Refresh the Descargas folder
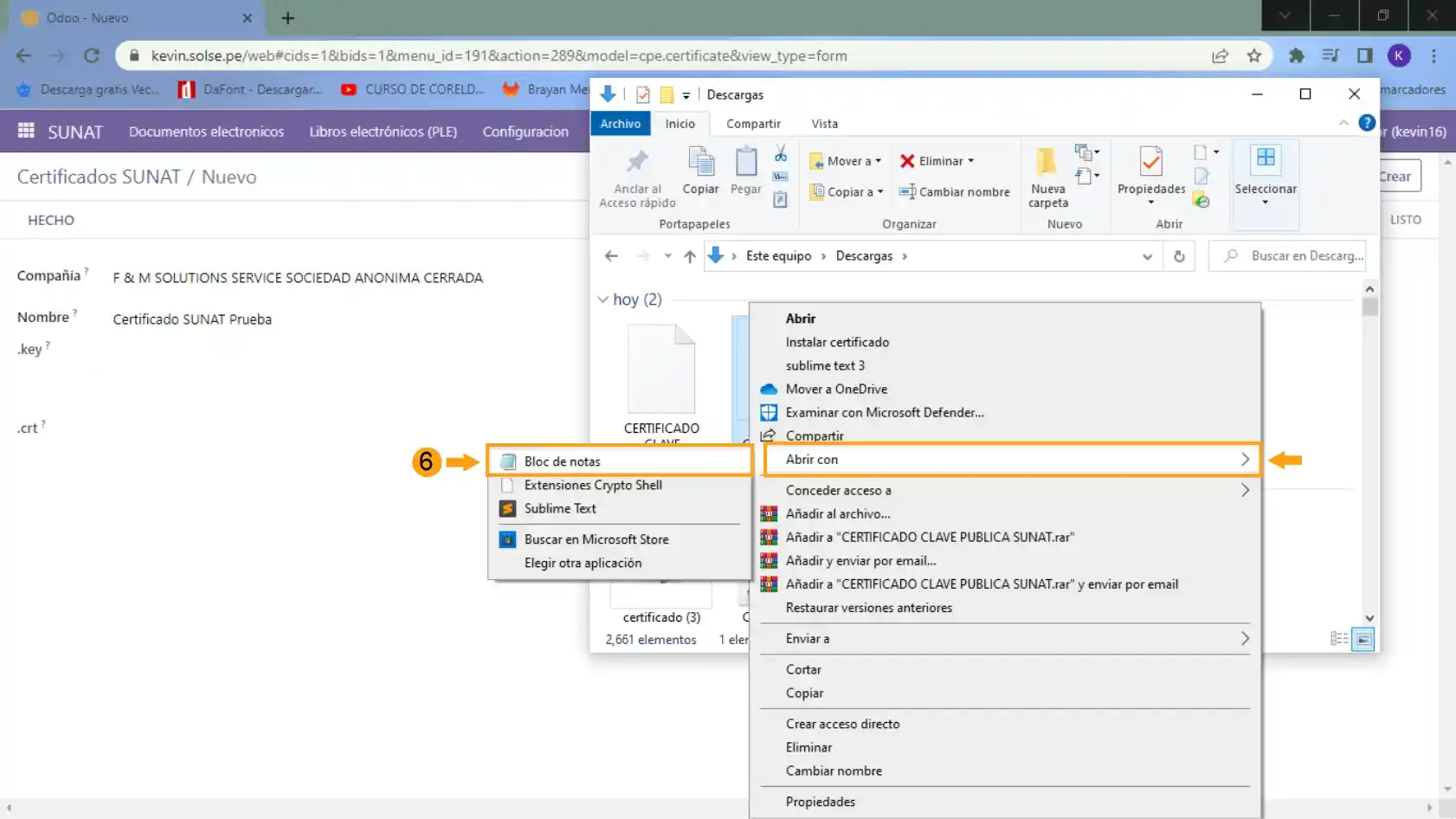The width and height of the screenshot is (1456, 819). pos(1179,256)
